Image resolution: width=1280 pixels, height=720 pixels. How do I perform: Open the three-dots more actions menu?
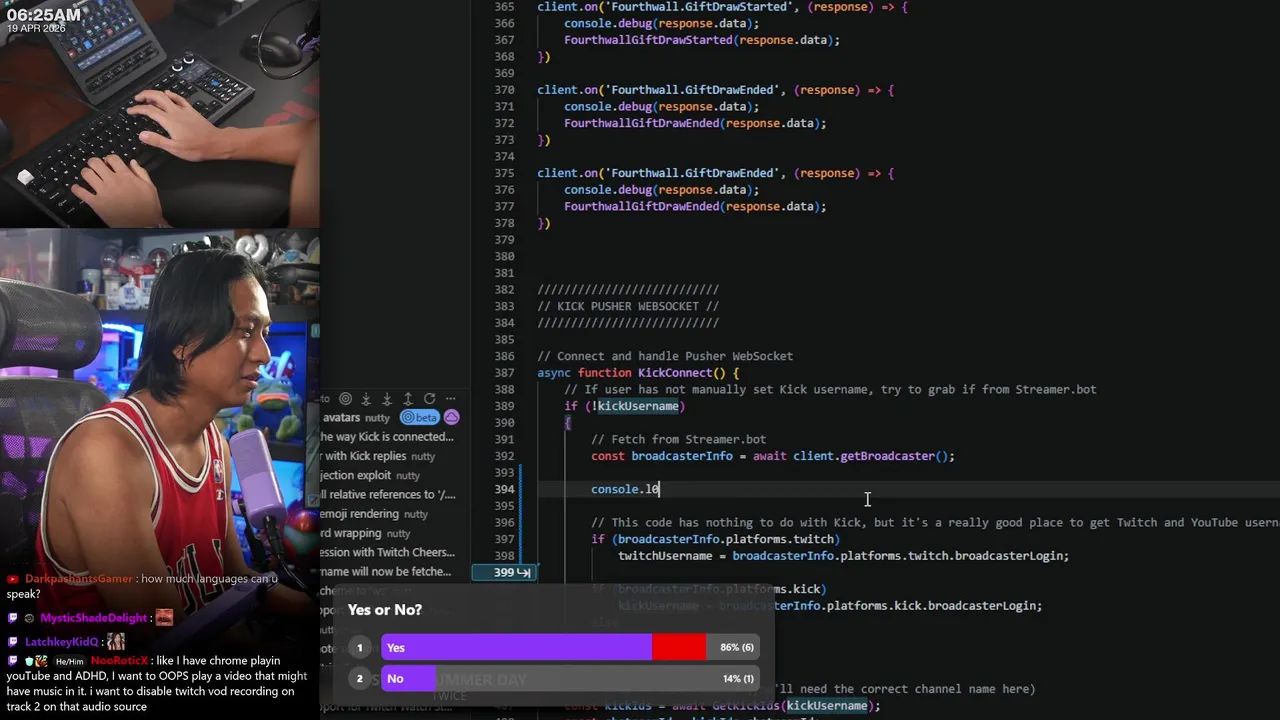pyautogui.click(x=451, y=398)
